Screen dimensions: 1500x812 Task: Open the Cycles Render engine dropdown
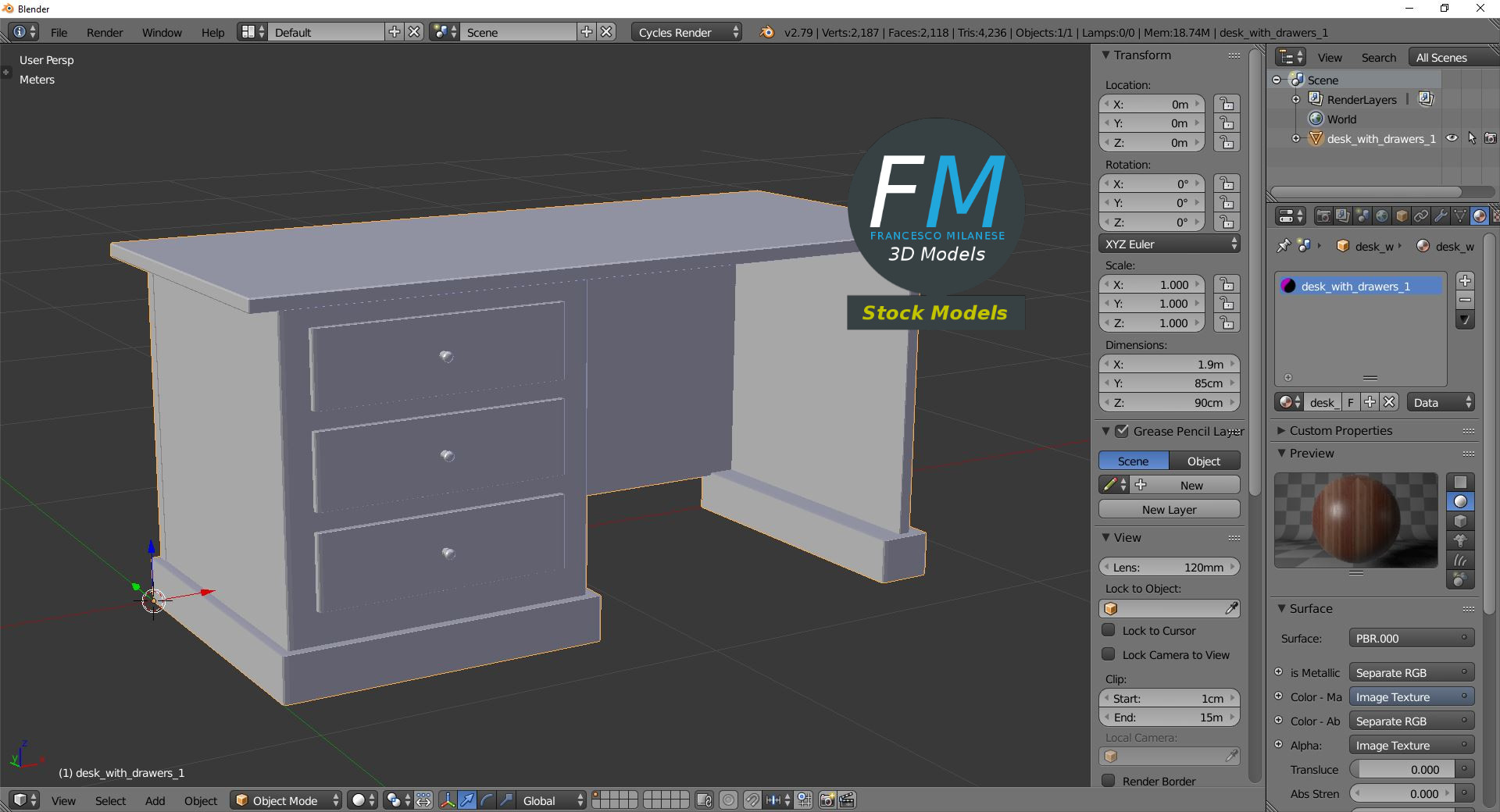click(x=686, y=32)
